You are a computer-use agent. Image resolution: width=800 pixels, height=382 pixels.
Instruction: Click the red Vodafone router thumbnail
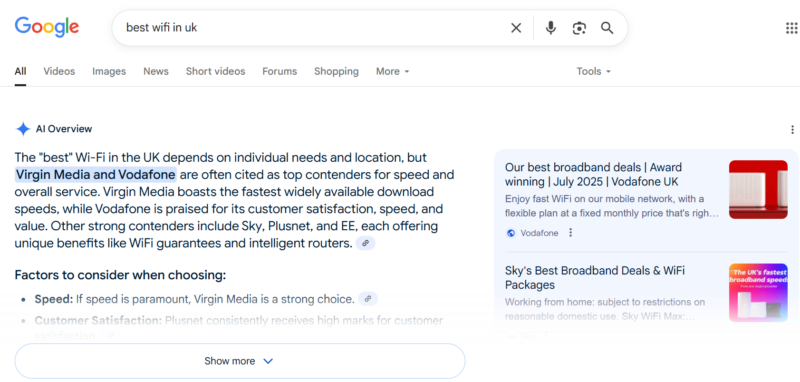758,190
